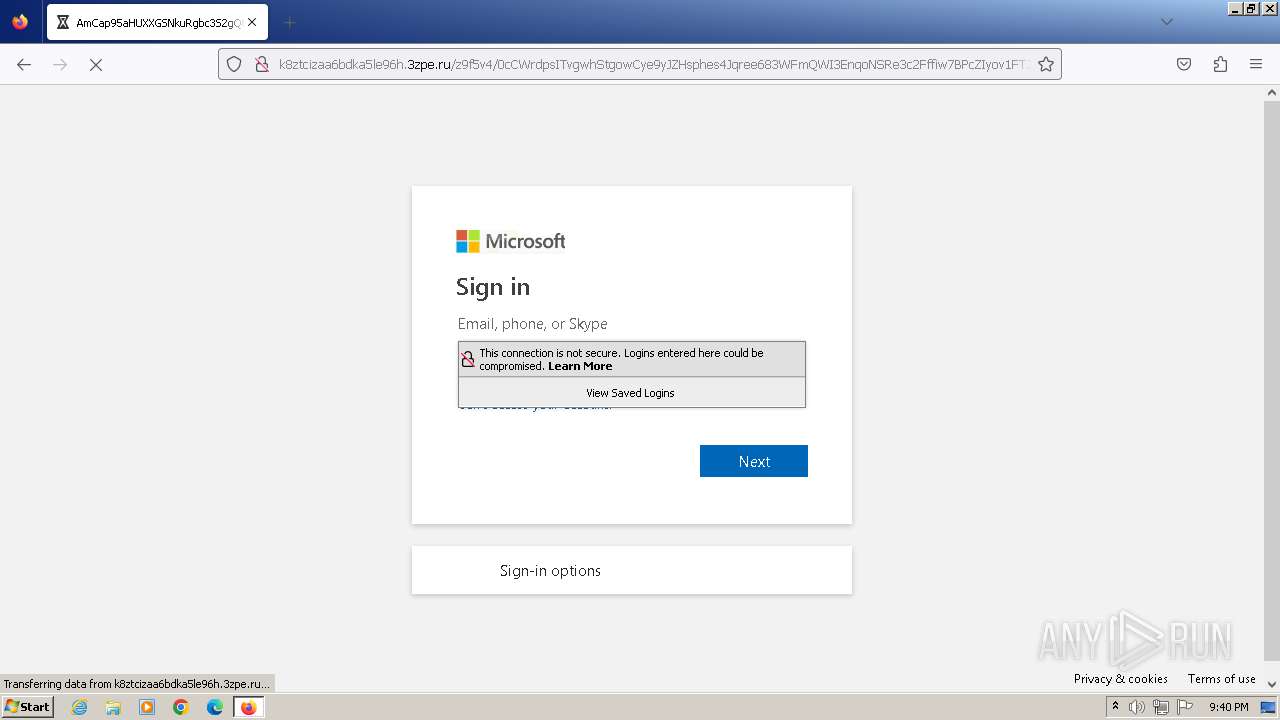
Task: Open the Windows Start menu
Action: point(27,706)
